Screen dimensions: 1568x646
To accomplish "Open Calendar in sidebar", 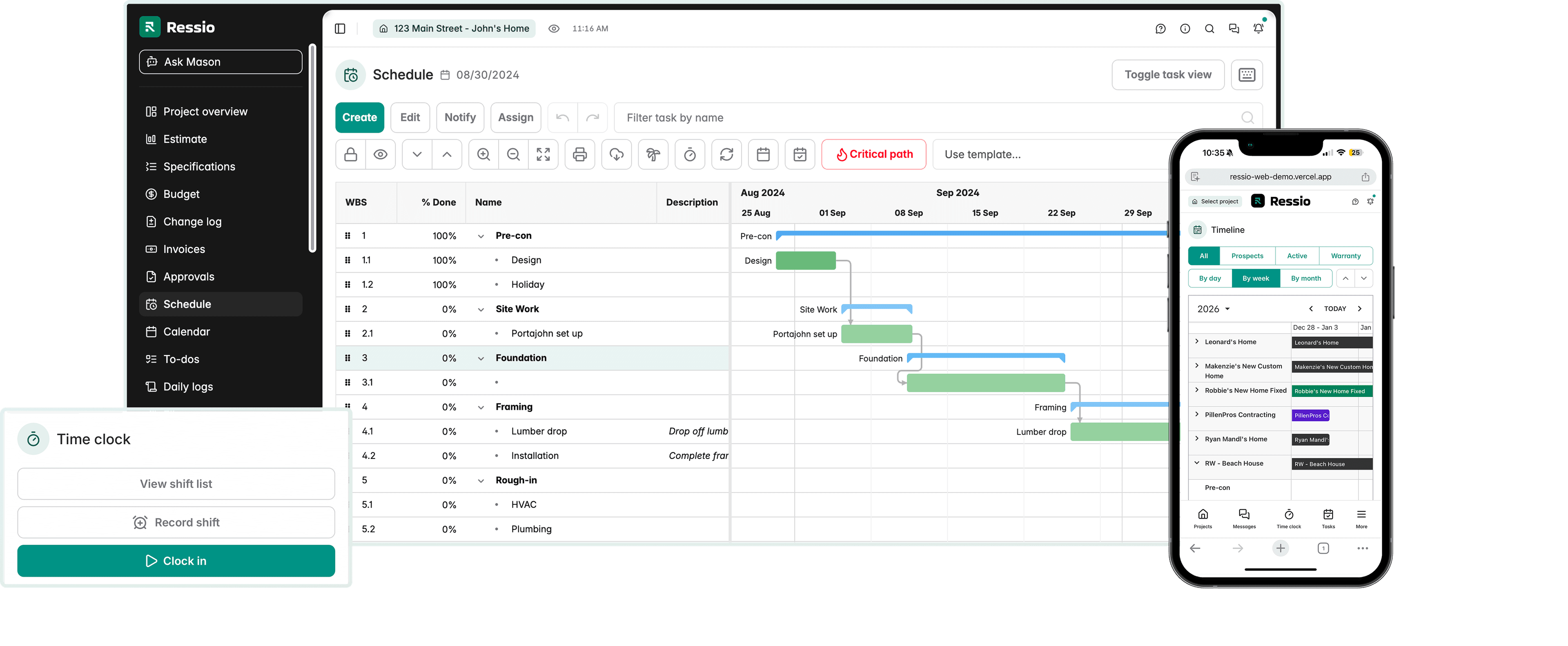I will [x=220, y=332].
